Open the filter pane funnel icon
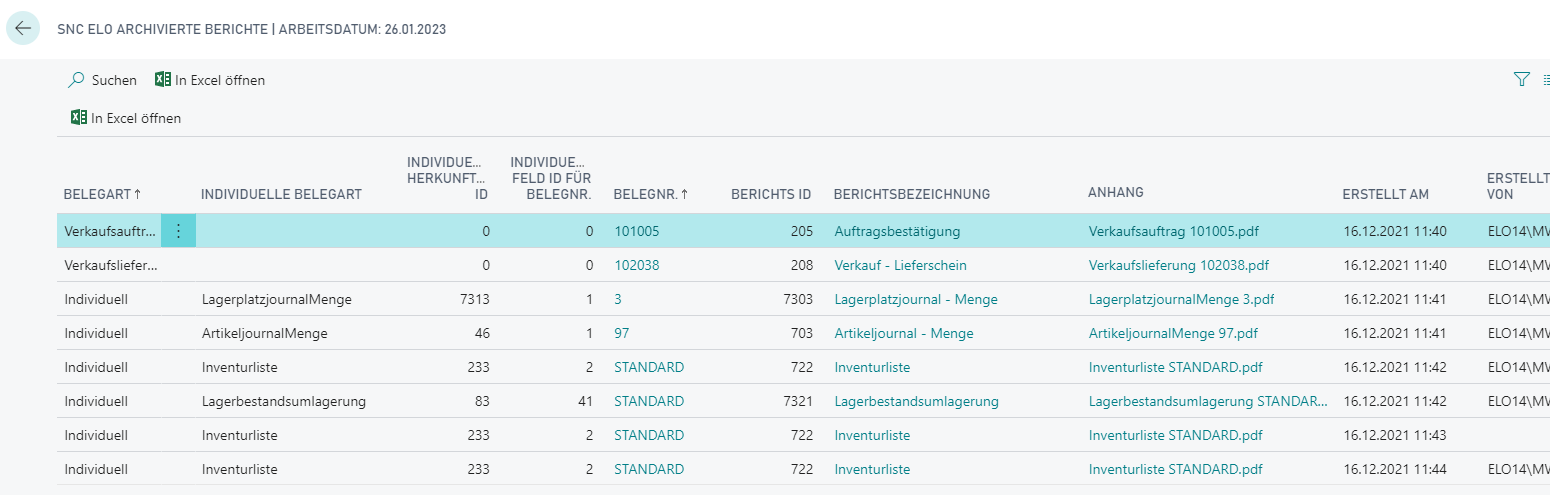1550x495 pixels. click(x=1522, y=80)
